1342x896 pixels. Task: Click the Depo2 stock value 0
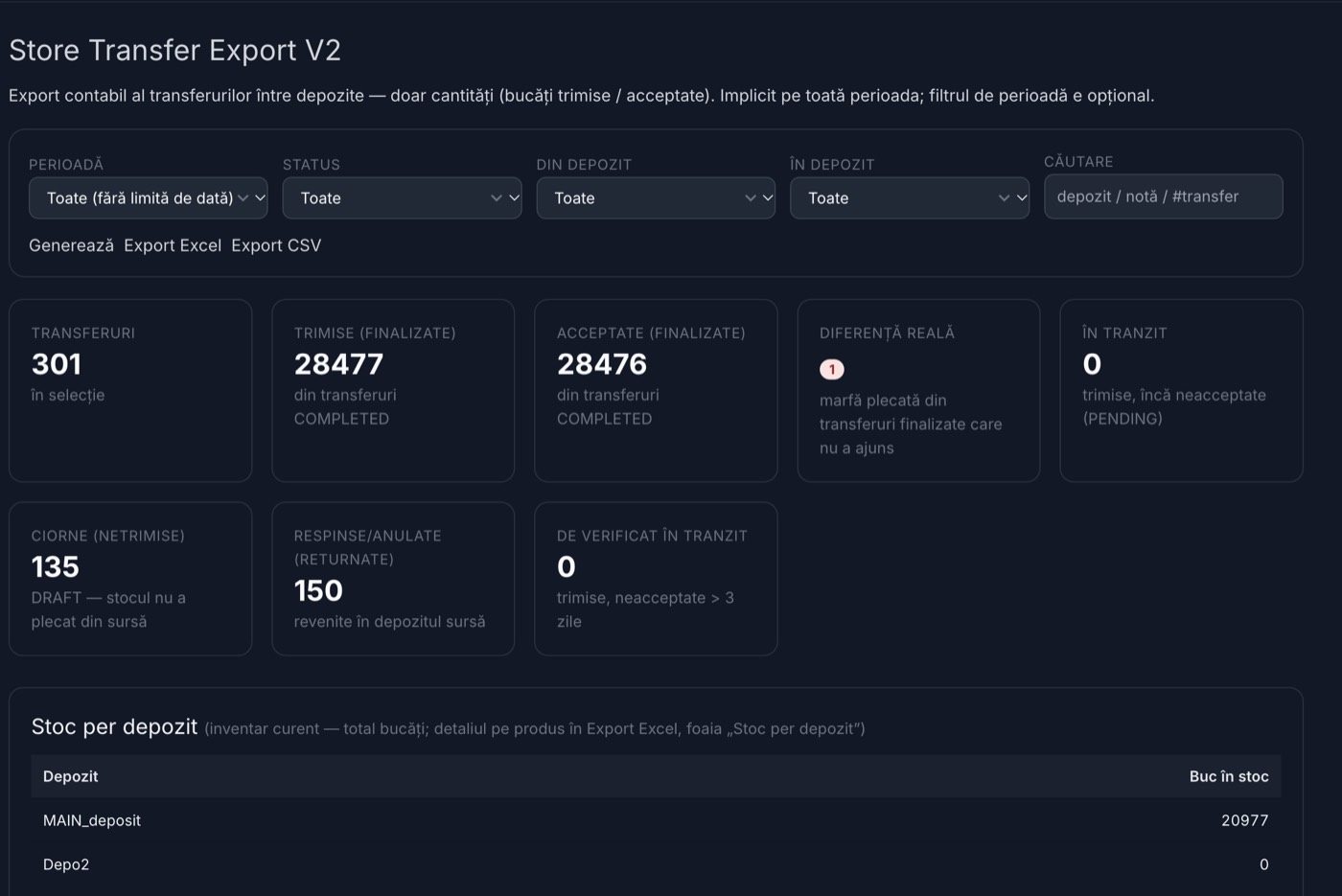[x=1264, y=864]
